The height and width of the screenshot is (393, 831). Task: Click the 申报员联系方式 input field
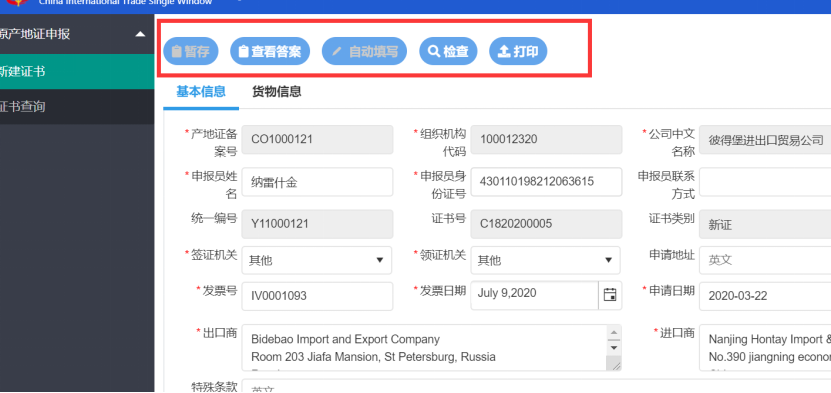coord(765,183)
